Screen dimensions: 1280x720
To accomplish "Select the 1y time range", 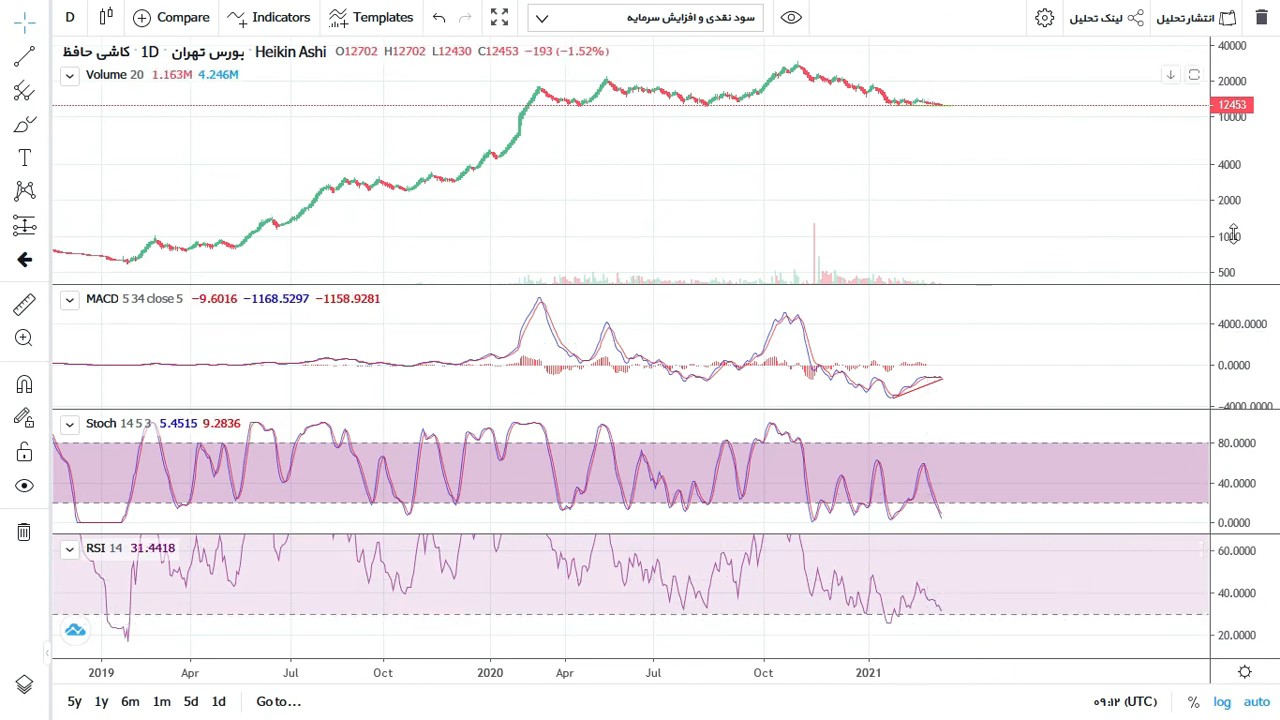I will coord(101,702).
